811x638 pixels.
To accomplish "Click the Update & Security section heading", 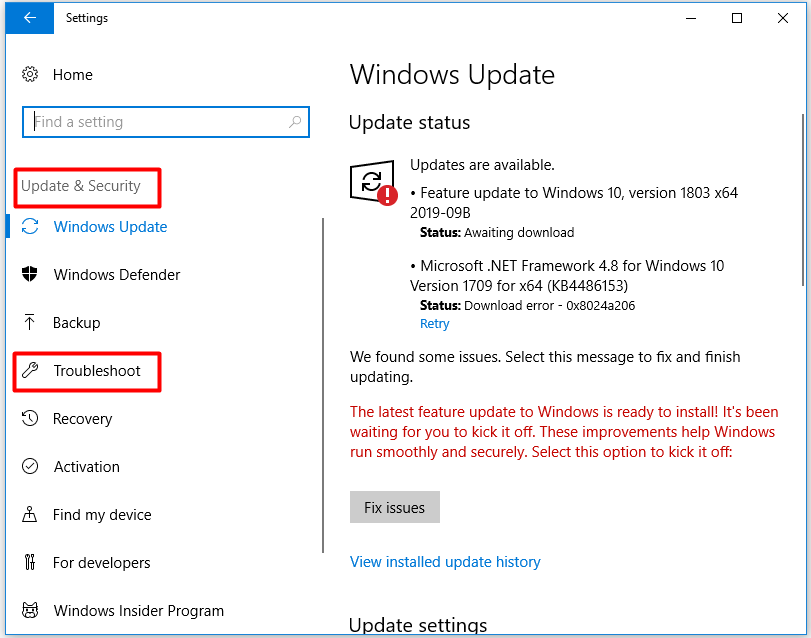I will (x=81, y=186).
